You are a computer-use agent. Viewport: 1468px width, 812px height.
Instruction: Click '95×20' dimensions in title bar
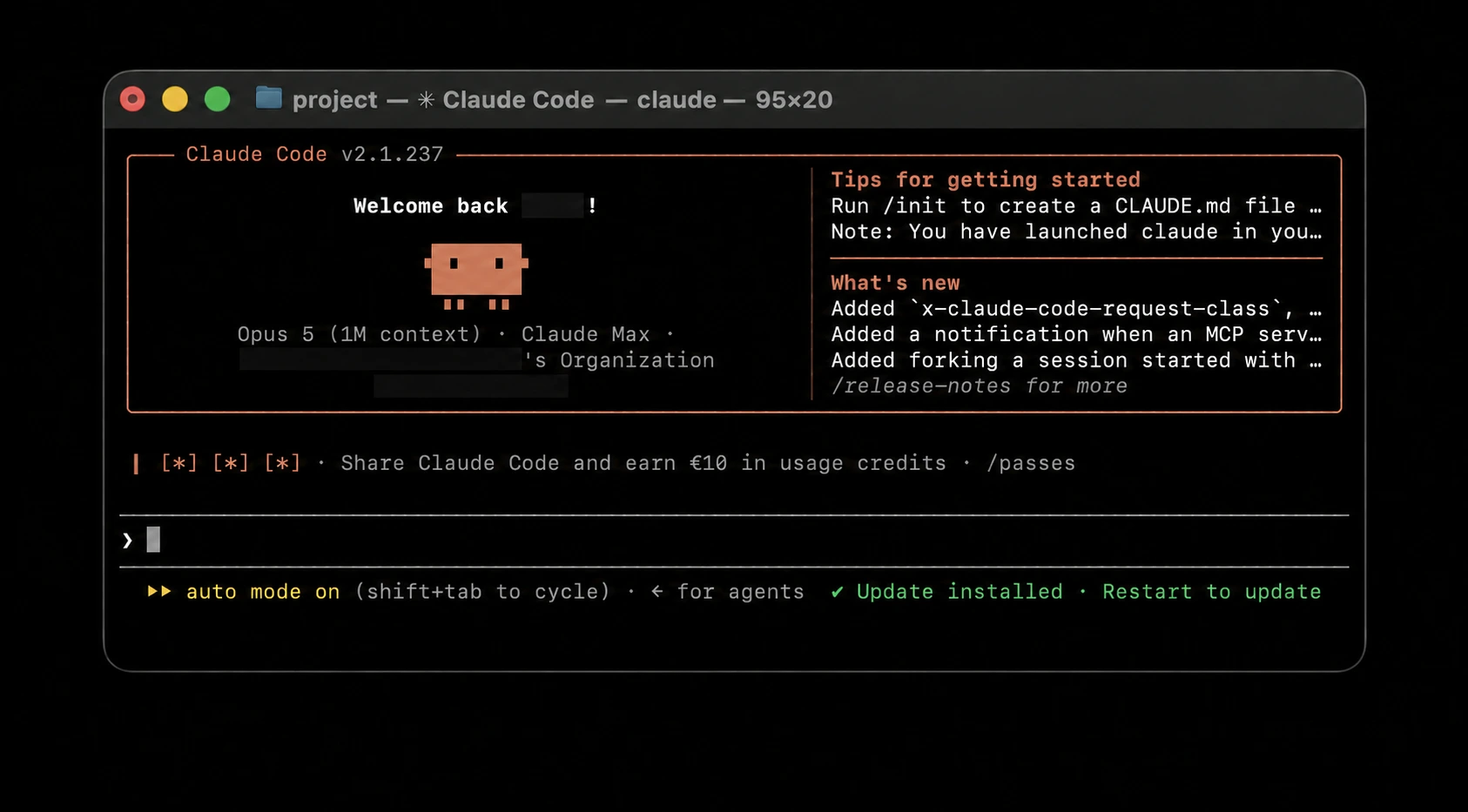pos(794,100)
